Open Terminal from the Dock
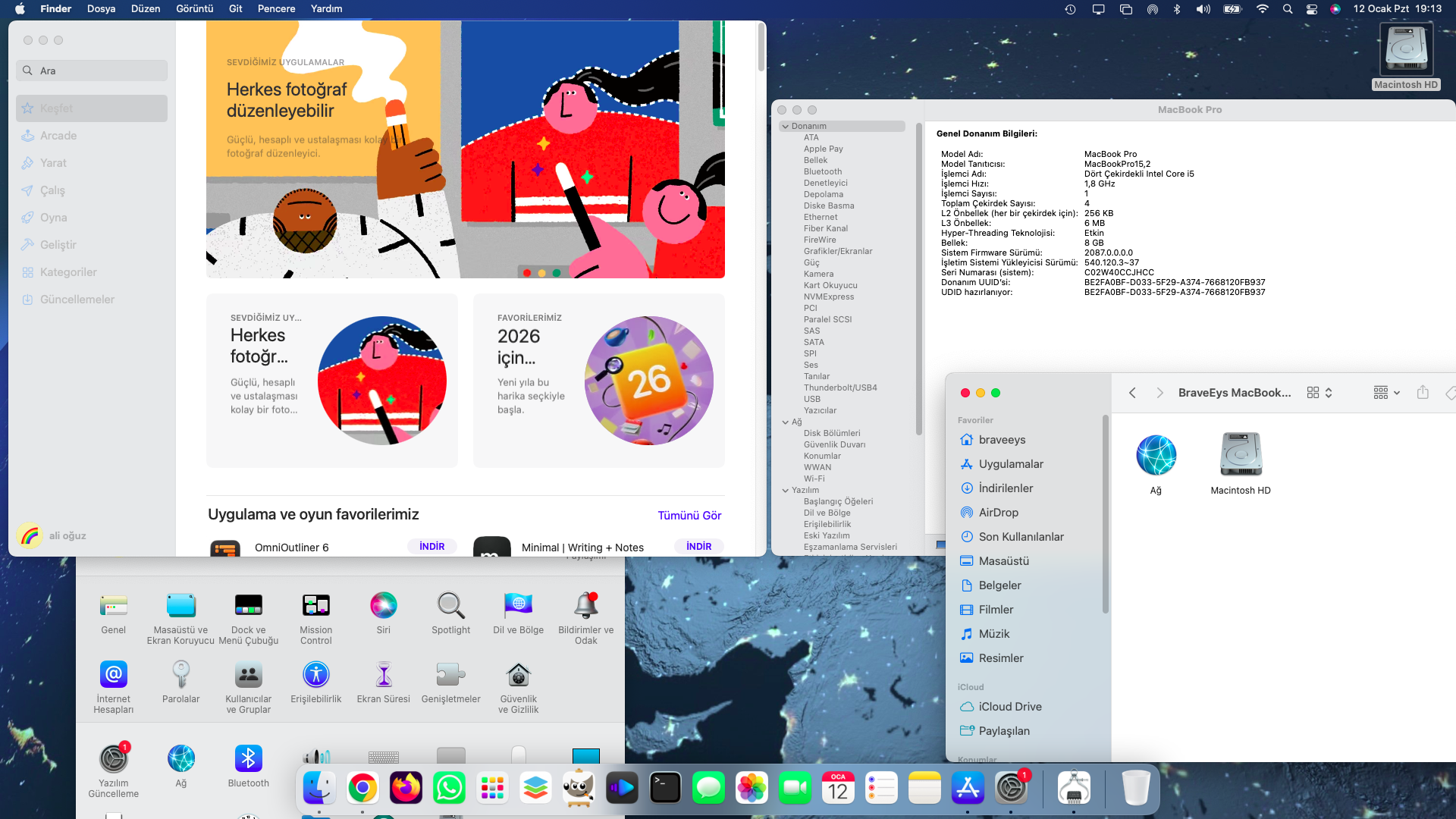Viewport: 1456px width, 819px height. [x=665, y=789]
